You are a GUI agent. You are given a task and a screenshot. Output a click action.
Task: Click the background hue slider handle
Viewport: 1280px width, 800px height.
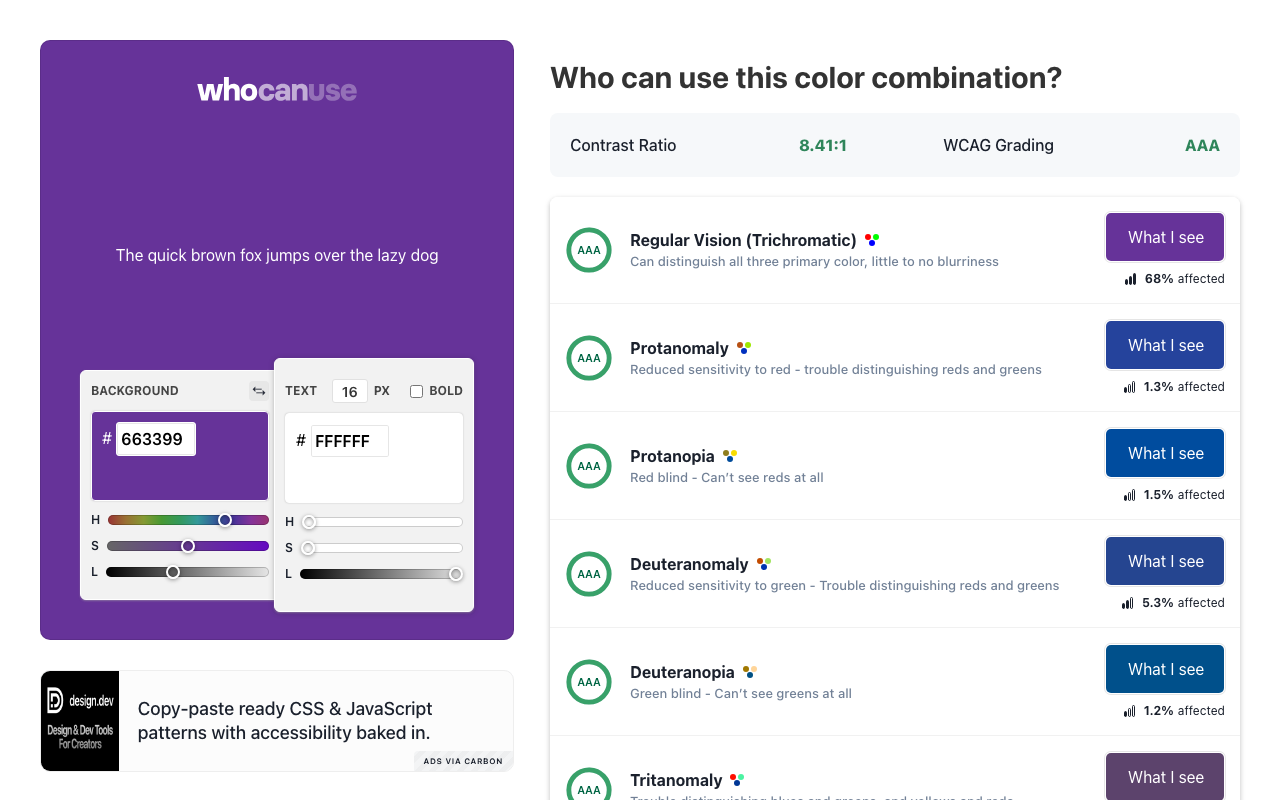point(225,520)
